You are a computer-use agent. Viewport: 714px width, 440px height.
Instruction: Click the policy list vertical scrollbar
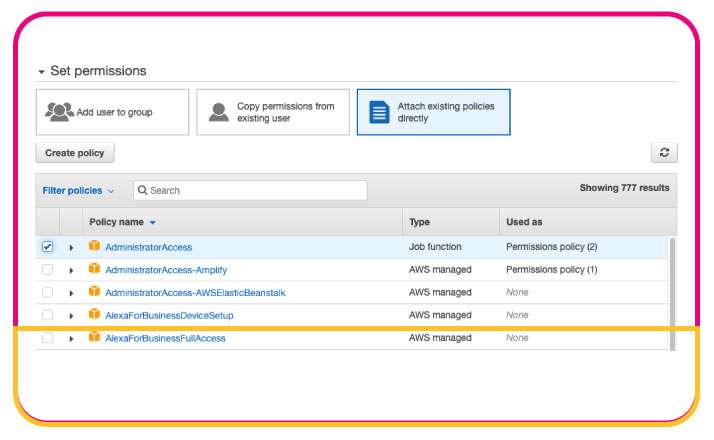[672, 290]
